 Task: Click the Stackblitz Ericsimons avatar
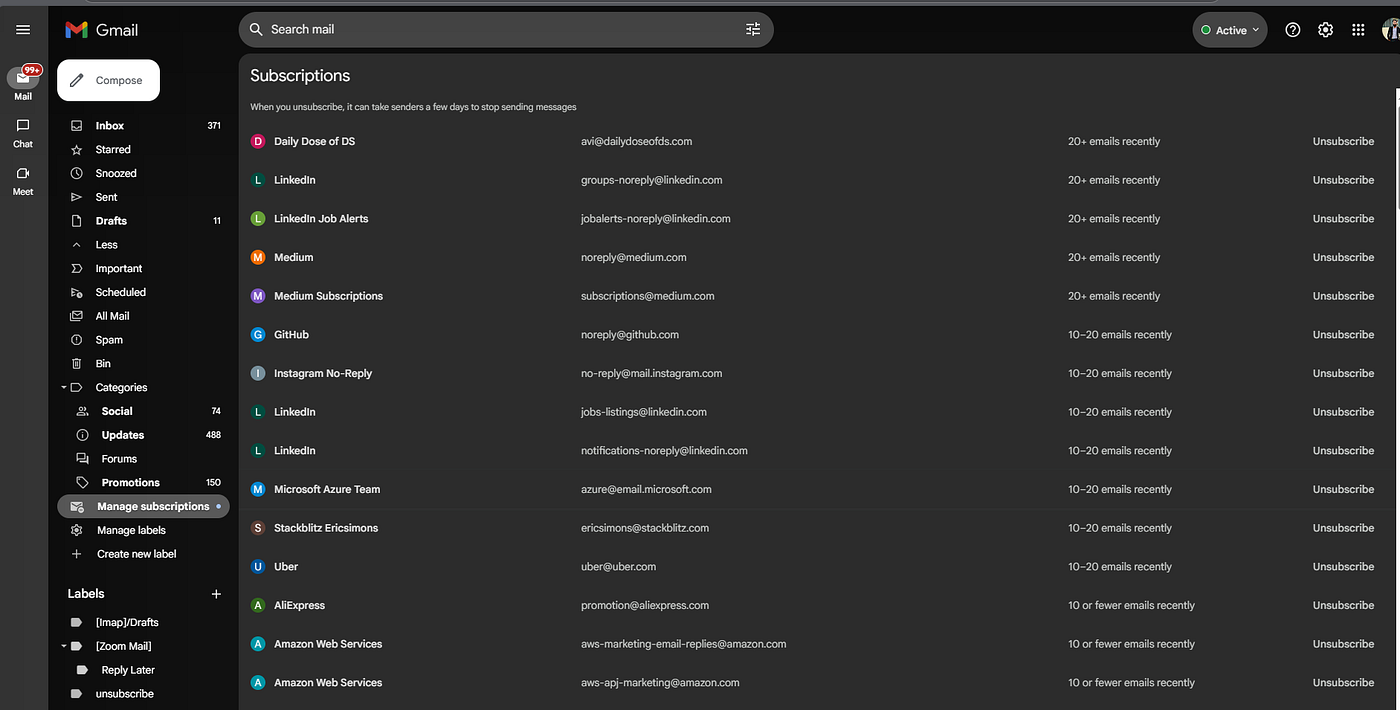pyautogui.click(x=258, y=528)
